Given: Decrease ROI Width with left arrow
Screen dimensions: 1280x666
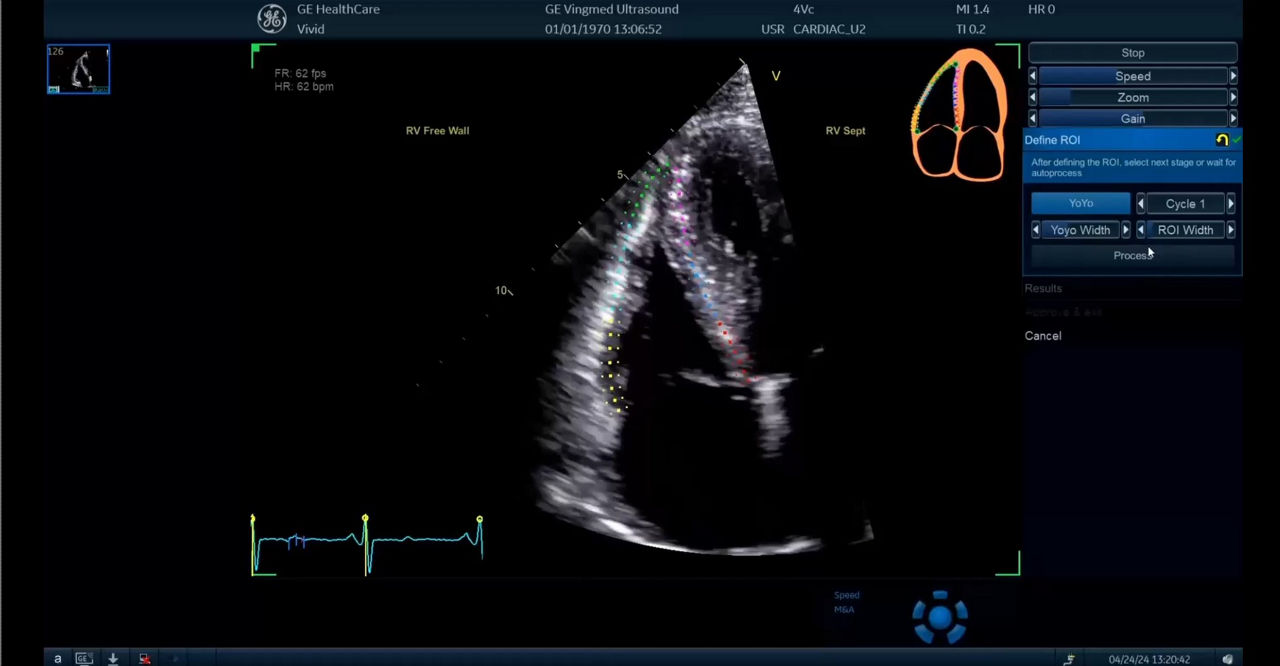Looking at the screenshot, I should coord(1141,230).
